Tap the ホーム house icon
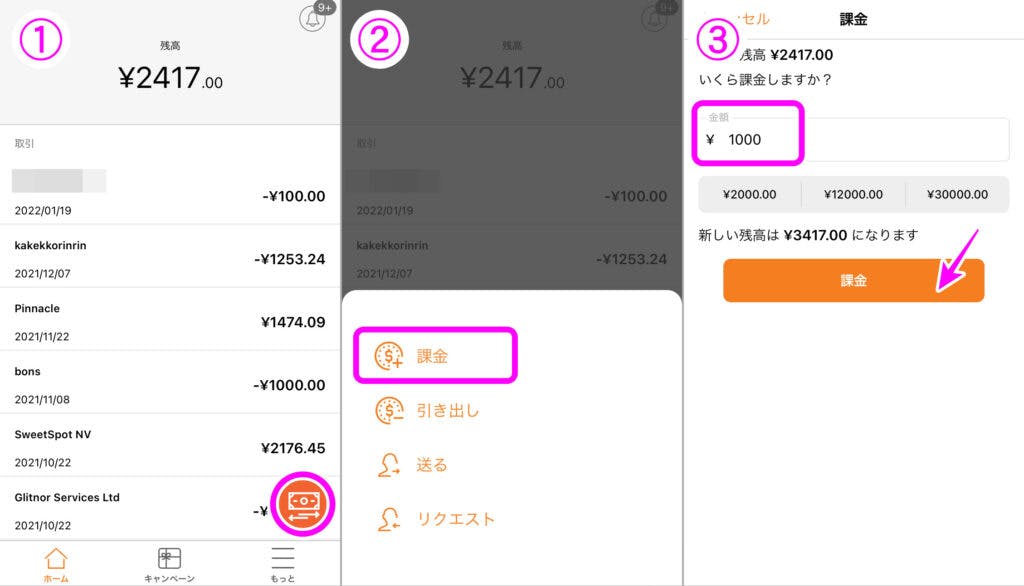 click(x=56, y=559)
